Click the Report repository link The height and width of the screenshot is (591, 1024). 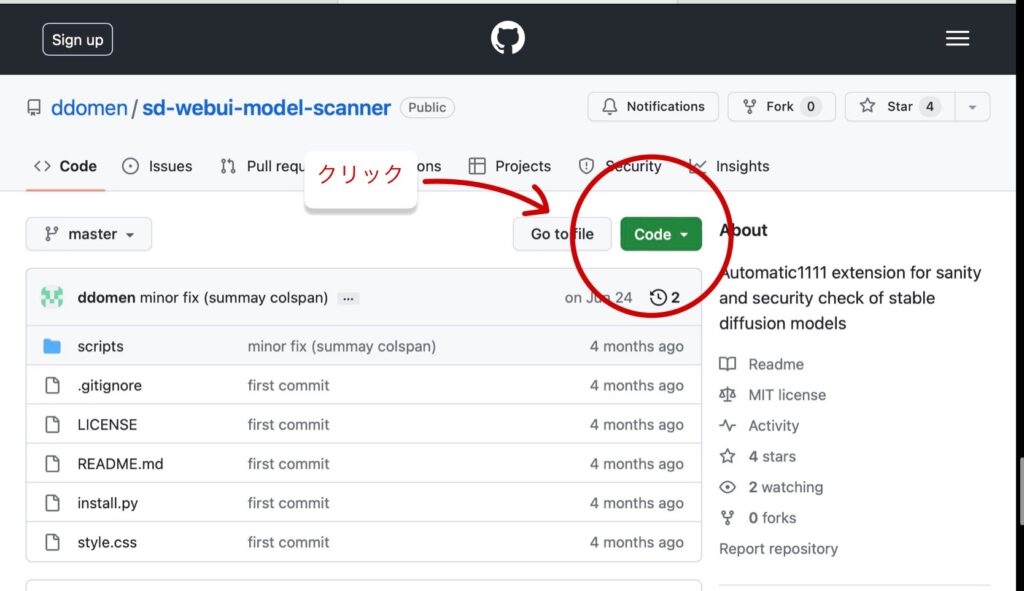tap(778, 549)
